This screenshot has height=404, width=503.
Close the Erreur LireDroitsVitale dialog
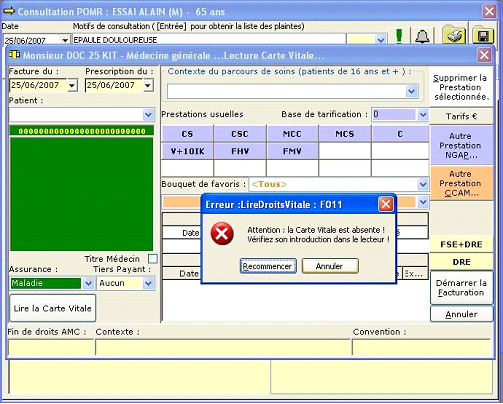click(386, 204)
